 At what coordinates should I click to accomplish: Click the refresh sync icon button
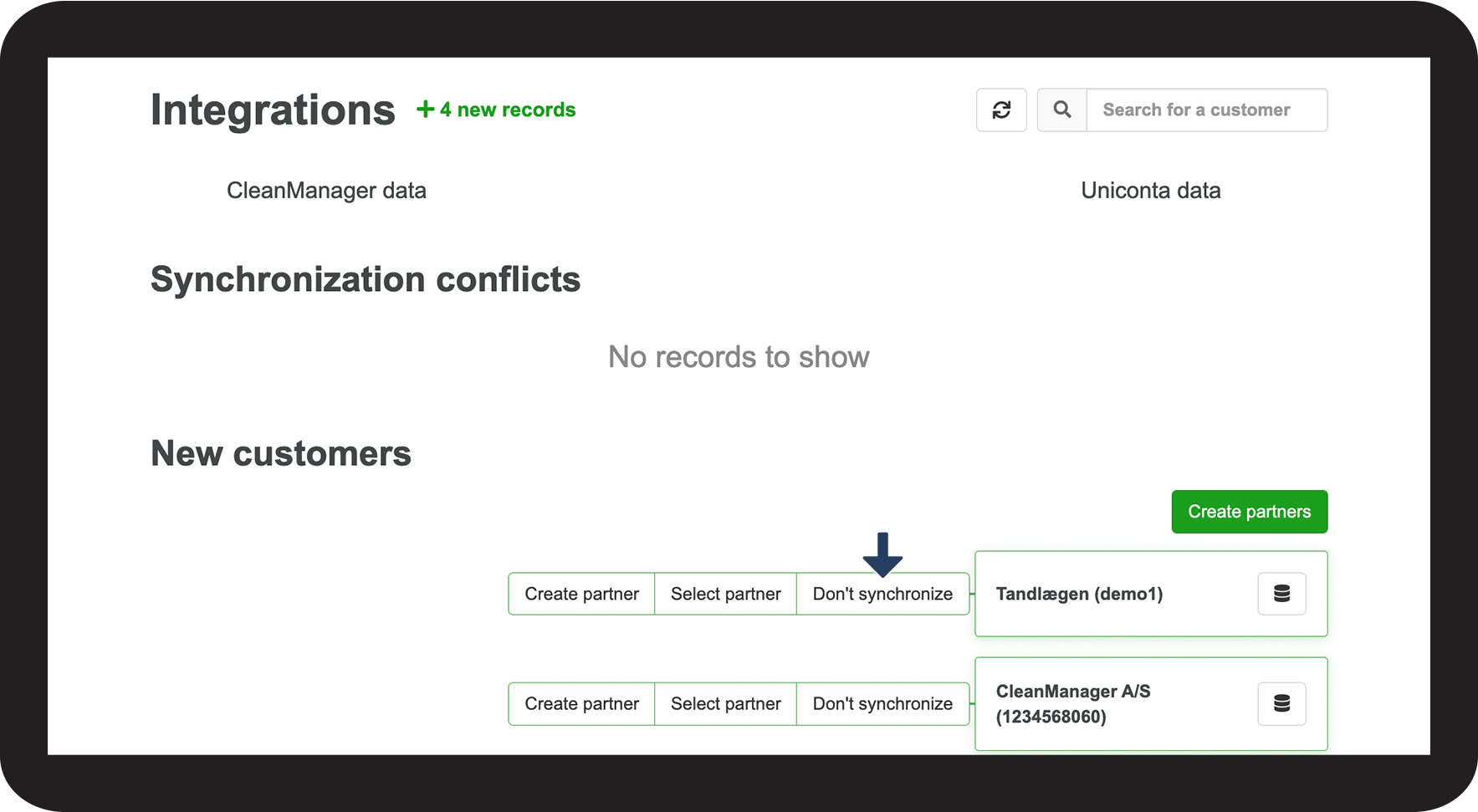coord(1001,110)
